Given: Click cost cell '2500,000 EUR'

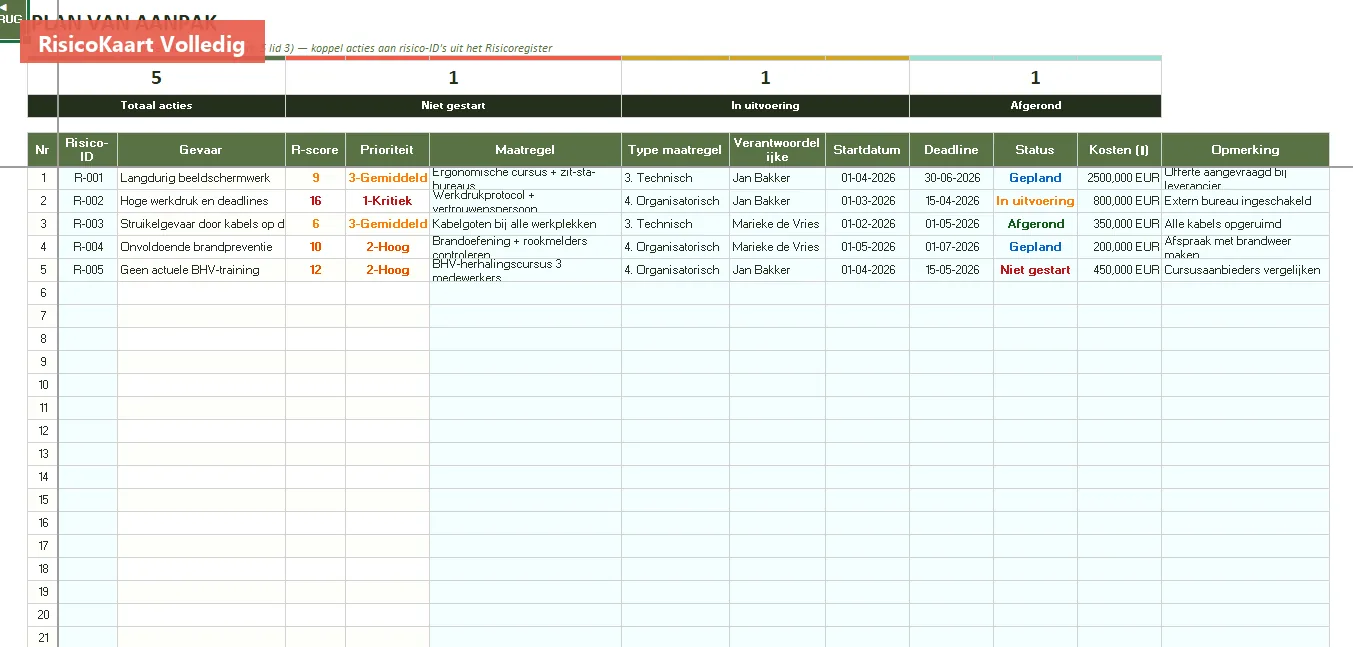Looking at the screenshot, I should 1119,178.
